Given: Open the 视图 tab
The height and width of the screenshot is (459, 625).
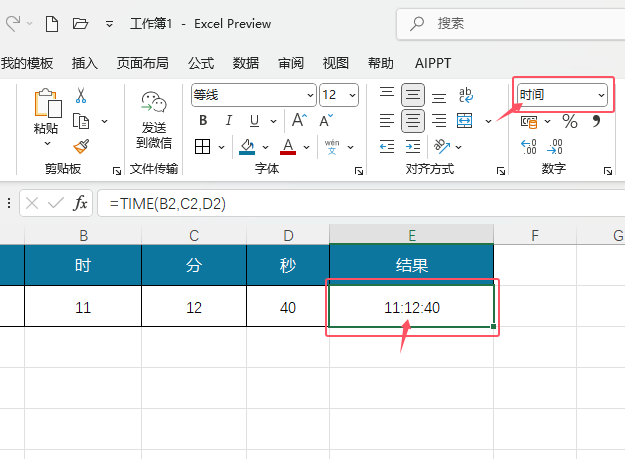Looking at the screenshot, I should tap(336, 63).
